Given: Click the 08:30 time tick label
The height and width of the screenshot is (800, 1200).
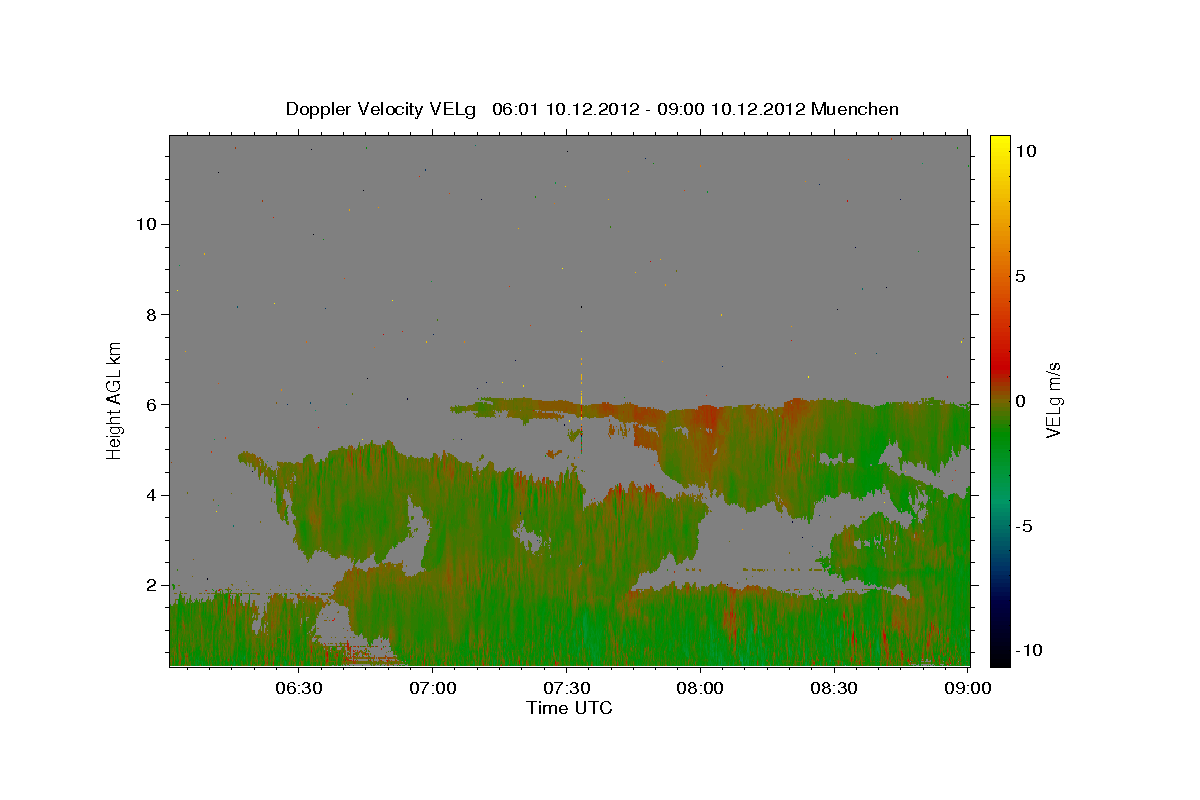Looking at the screenshot, I should click(834, 689).
